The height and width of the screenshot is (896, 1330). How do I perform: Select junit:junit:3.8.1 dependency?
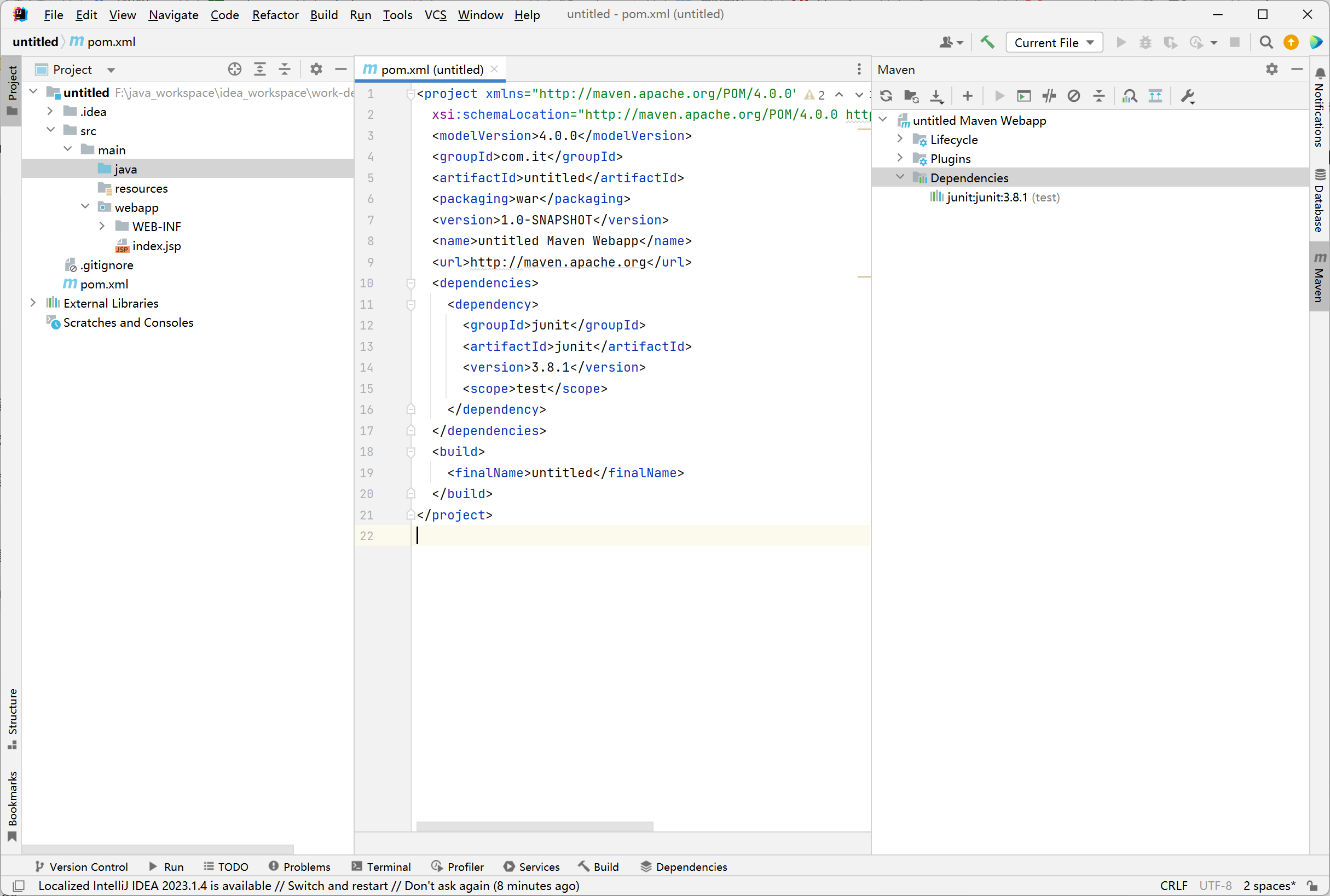[994, 197]
